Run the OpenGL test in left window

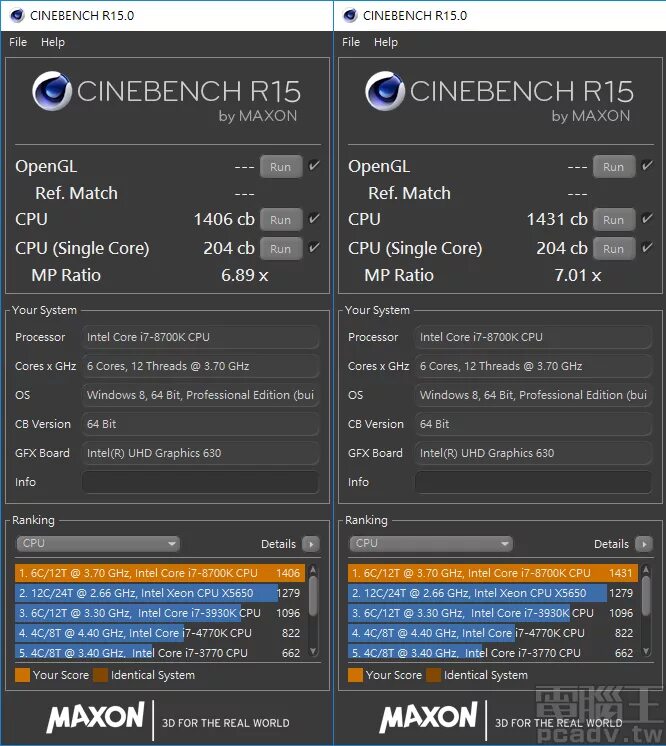point(281,167)
